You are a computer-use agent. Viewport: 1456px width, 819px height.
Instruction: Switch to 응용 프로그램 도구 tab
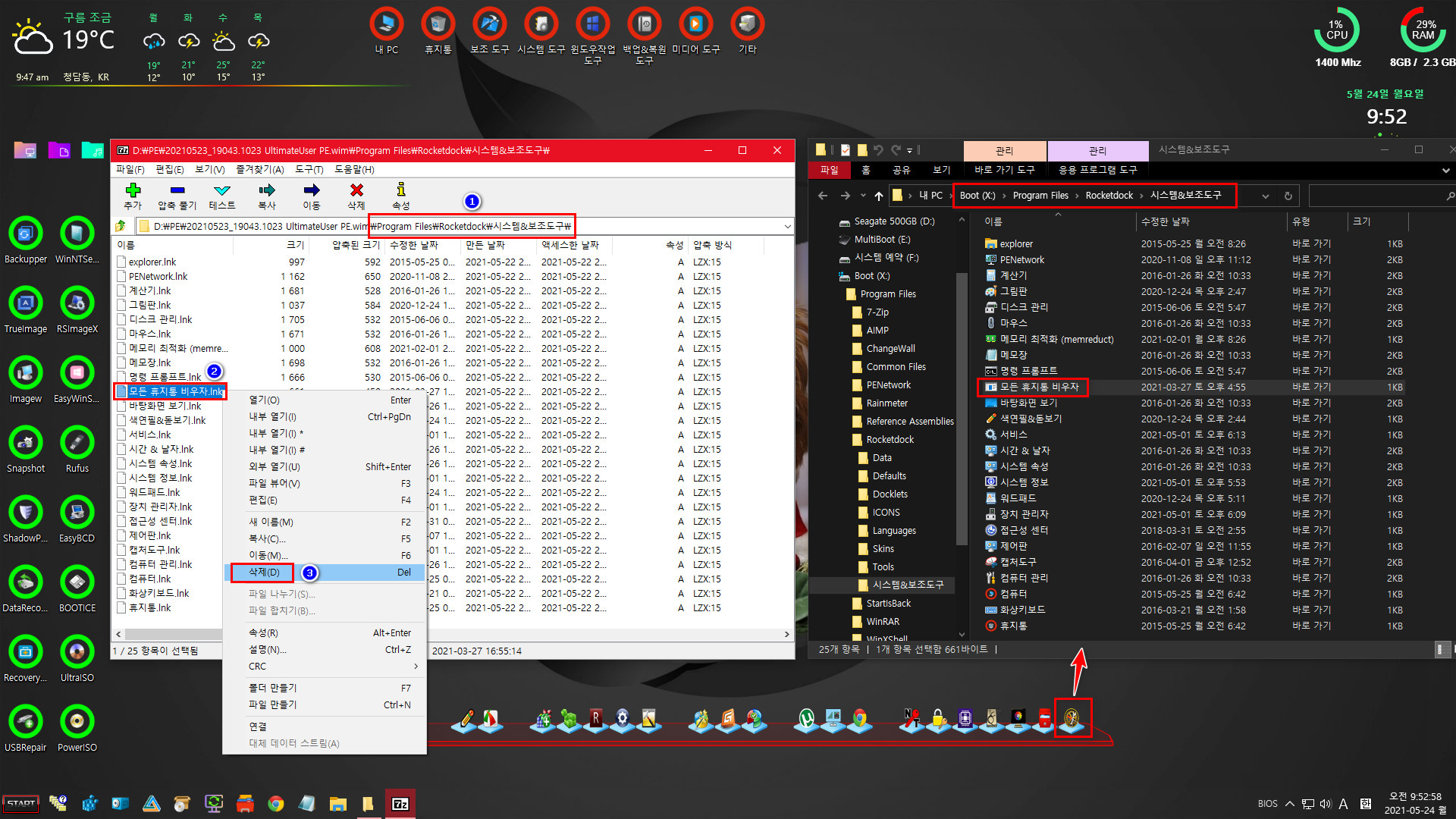pos(1097,171)
